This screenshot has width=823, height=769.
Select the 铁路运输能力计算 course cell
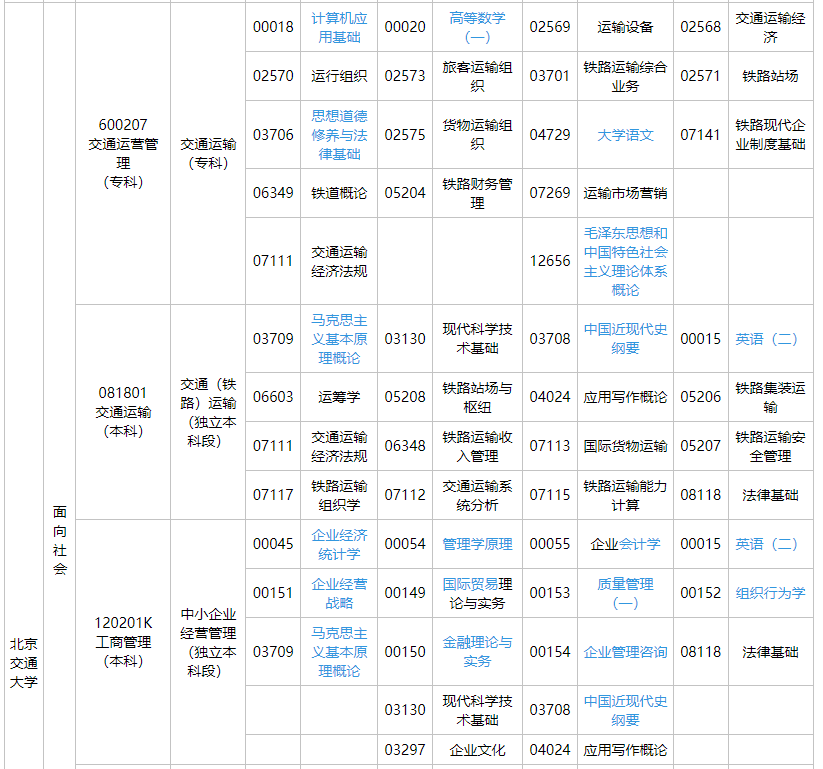(x=625, y=495)
